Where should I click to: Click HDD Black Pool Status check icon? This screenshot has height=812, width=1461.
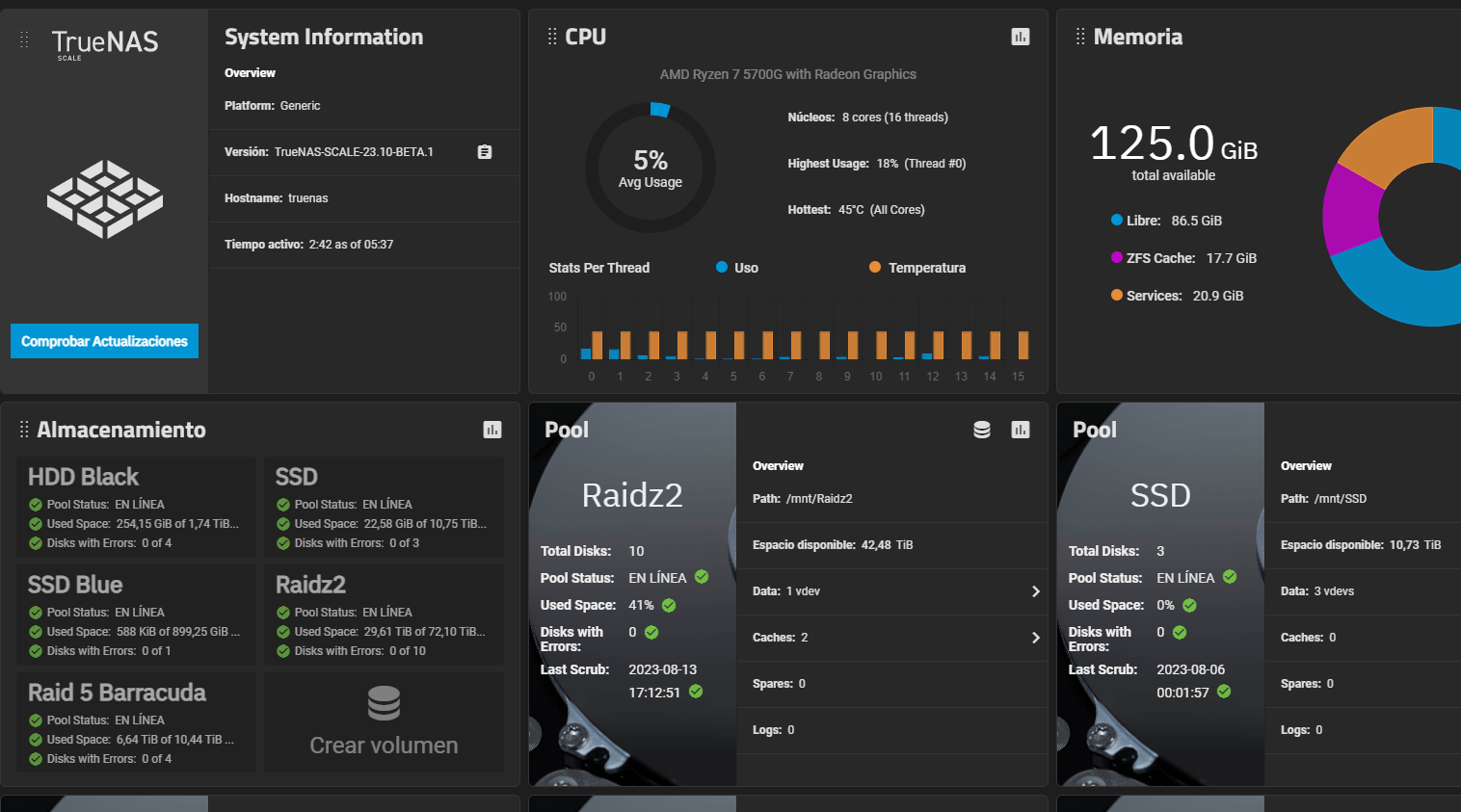[x=36, y=505]
